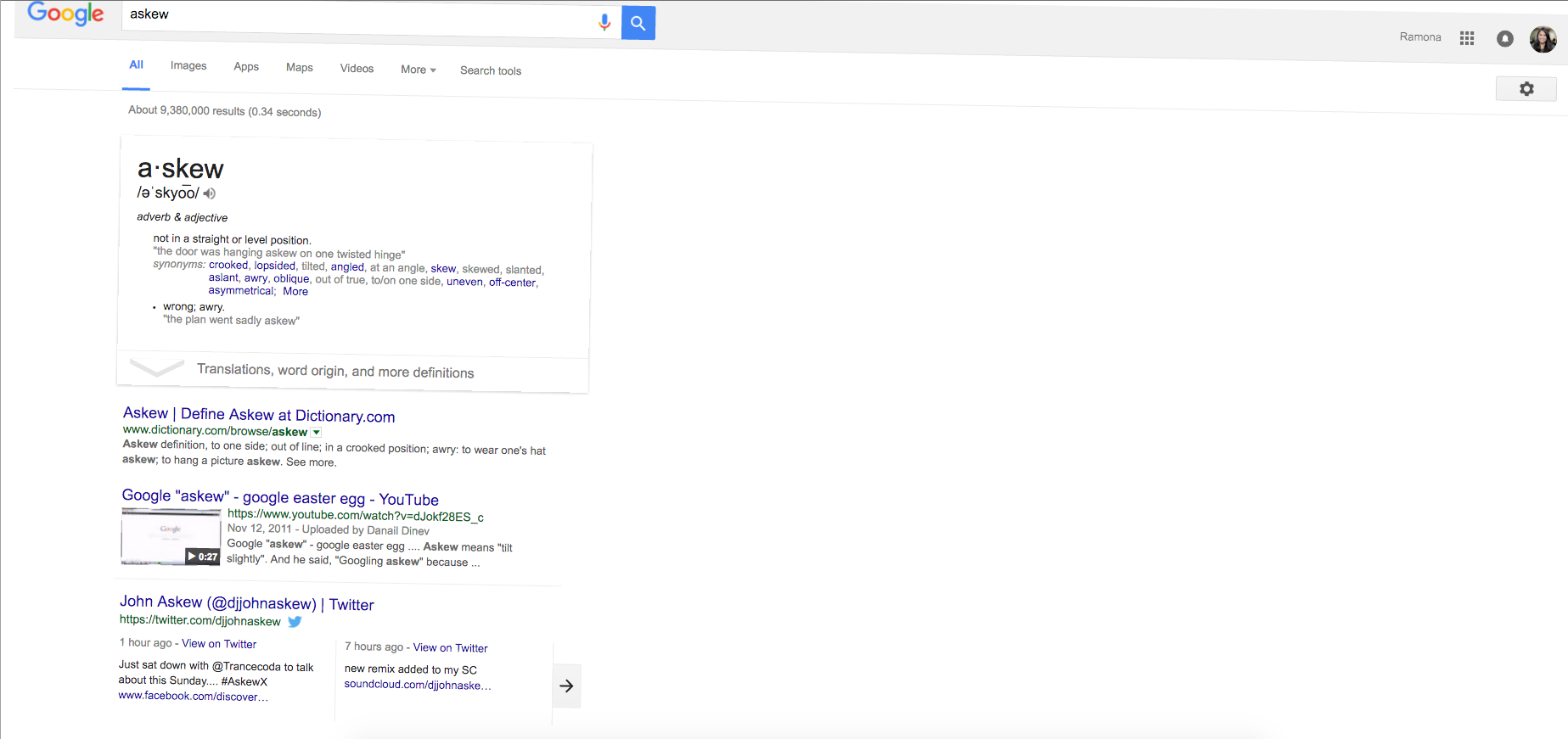This screenshot has width=1568, height=739.
Task: Click the Ramona account name
Action: [1420, 36]
